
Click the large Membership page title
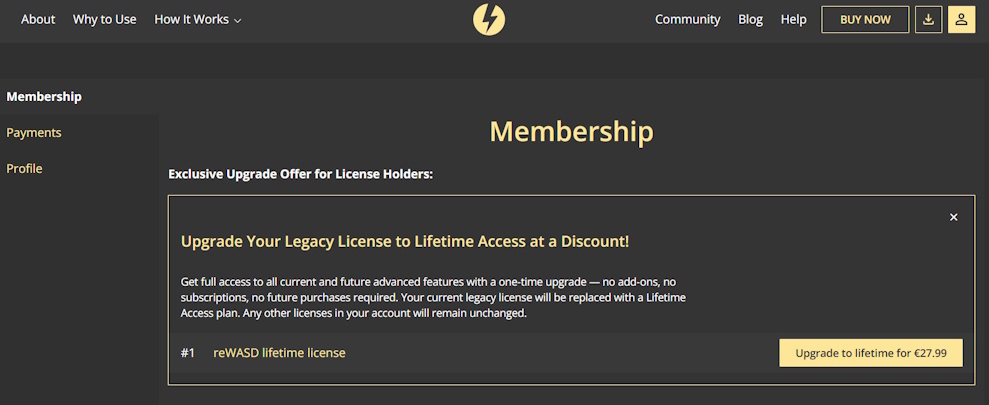tap(571, 132)
